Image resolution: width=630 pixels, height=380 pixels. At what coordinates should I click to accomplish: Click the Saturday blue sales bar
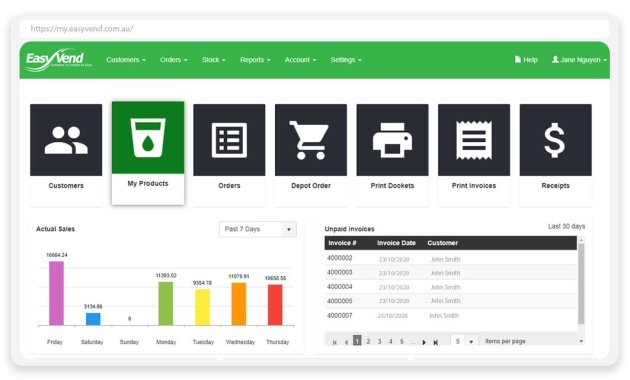[x=93, y=319]
